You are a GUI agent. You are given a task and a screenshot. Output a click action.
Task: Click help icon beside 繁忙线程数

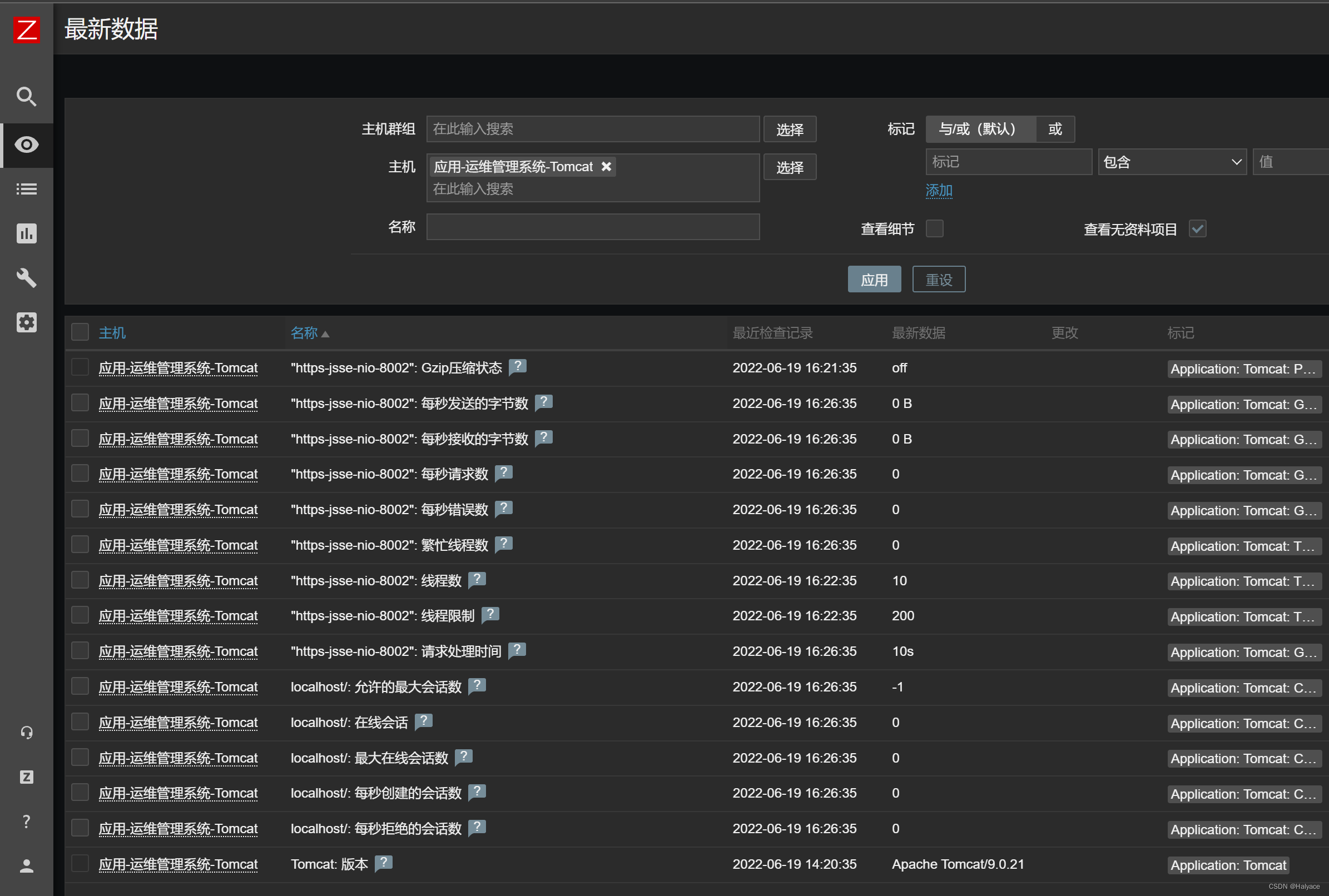(x=504, y=544)
